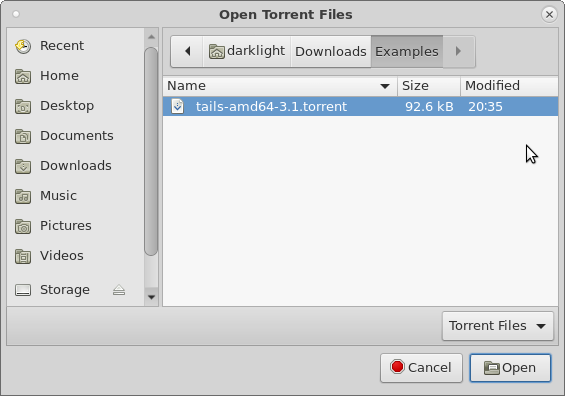
Task: Click the Videos folder icon
Action: click(23, 256)
